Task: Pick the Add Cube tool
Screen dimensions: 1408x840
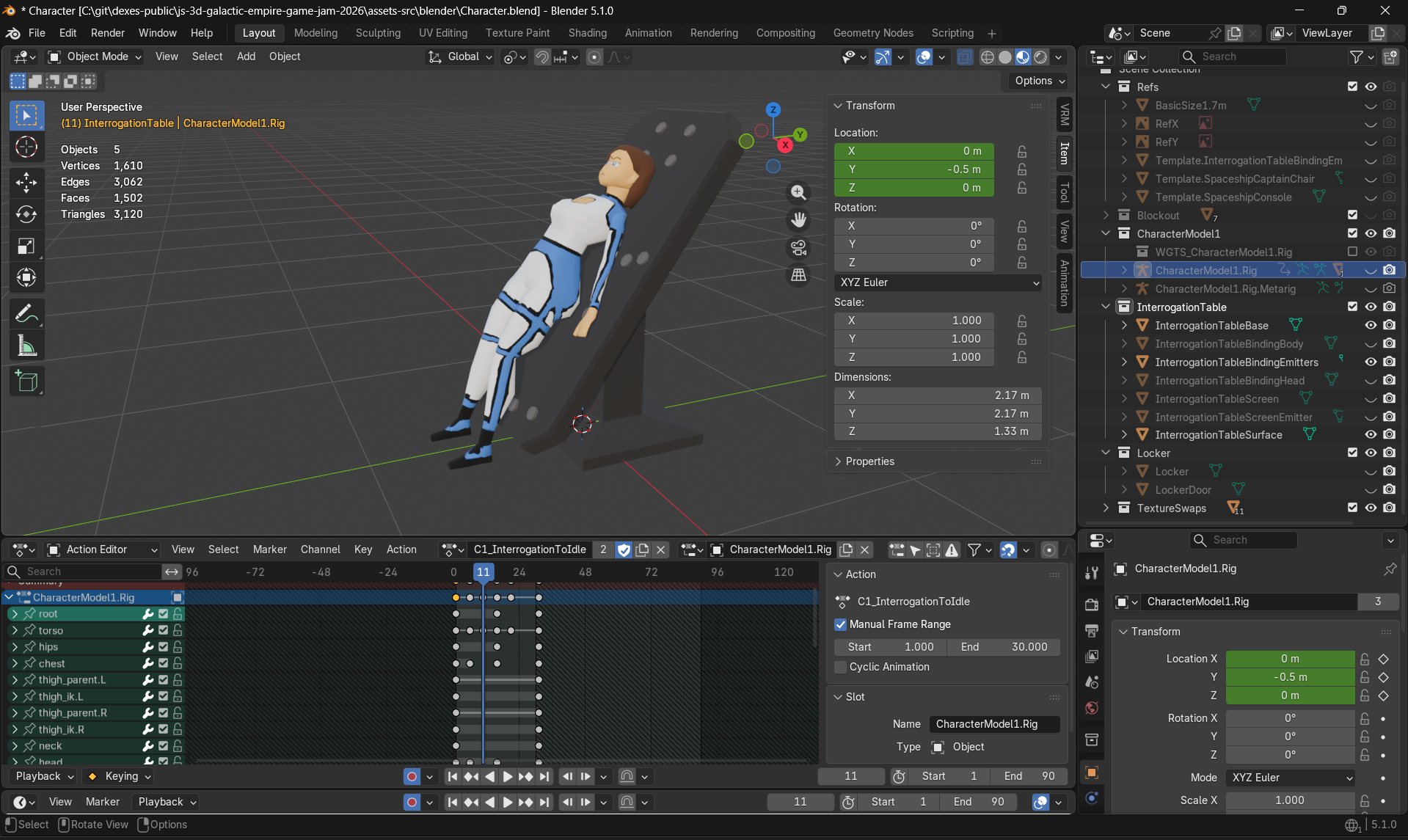Action: (x=26, y=381)
